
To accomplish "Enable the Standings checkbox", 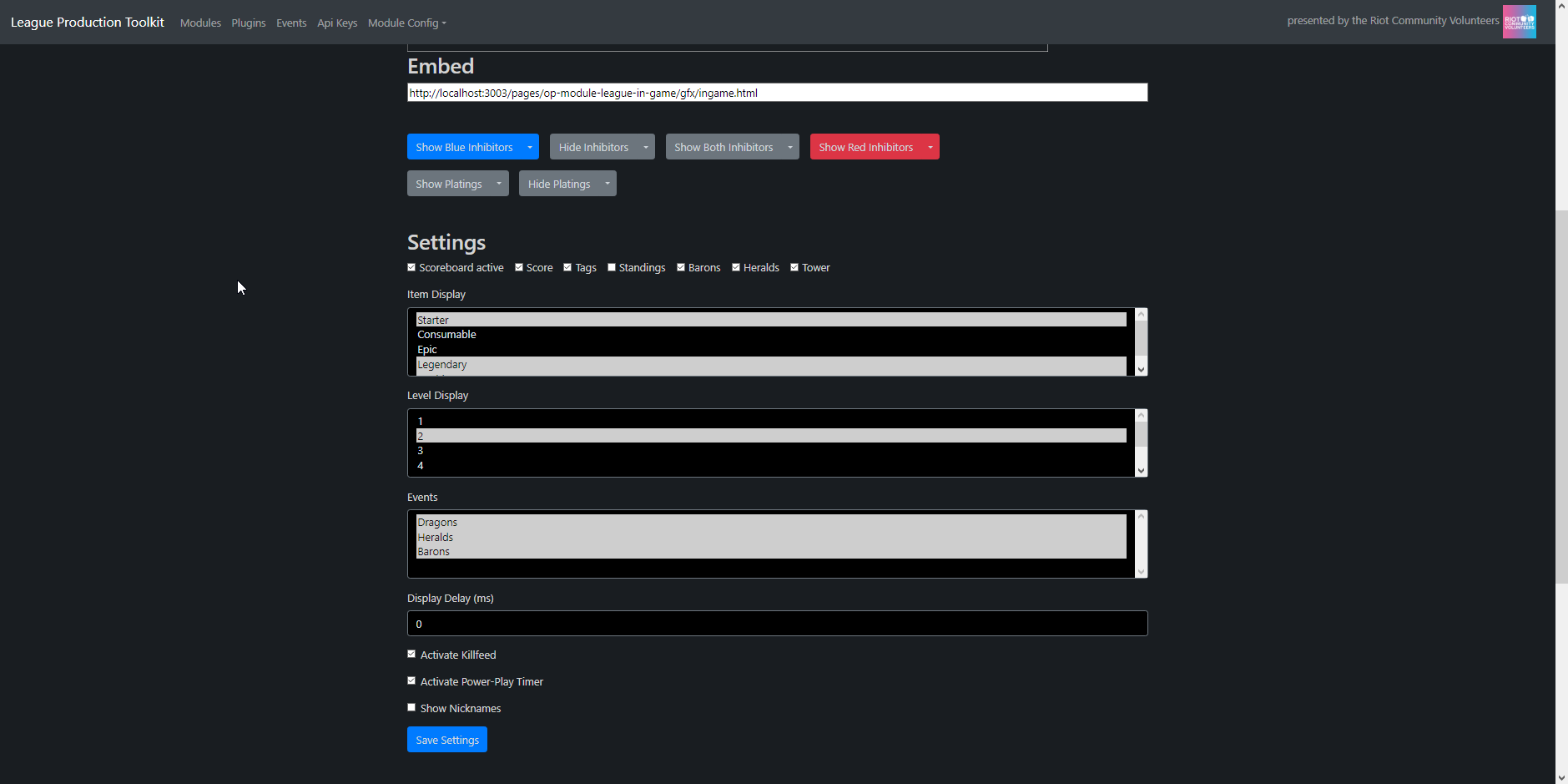I will (x=613, y=266).
